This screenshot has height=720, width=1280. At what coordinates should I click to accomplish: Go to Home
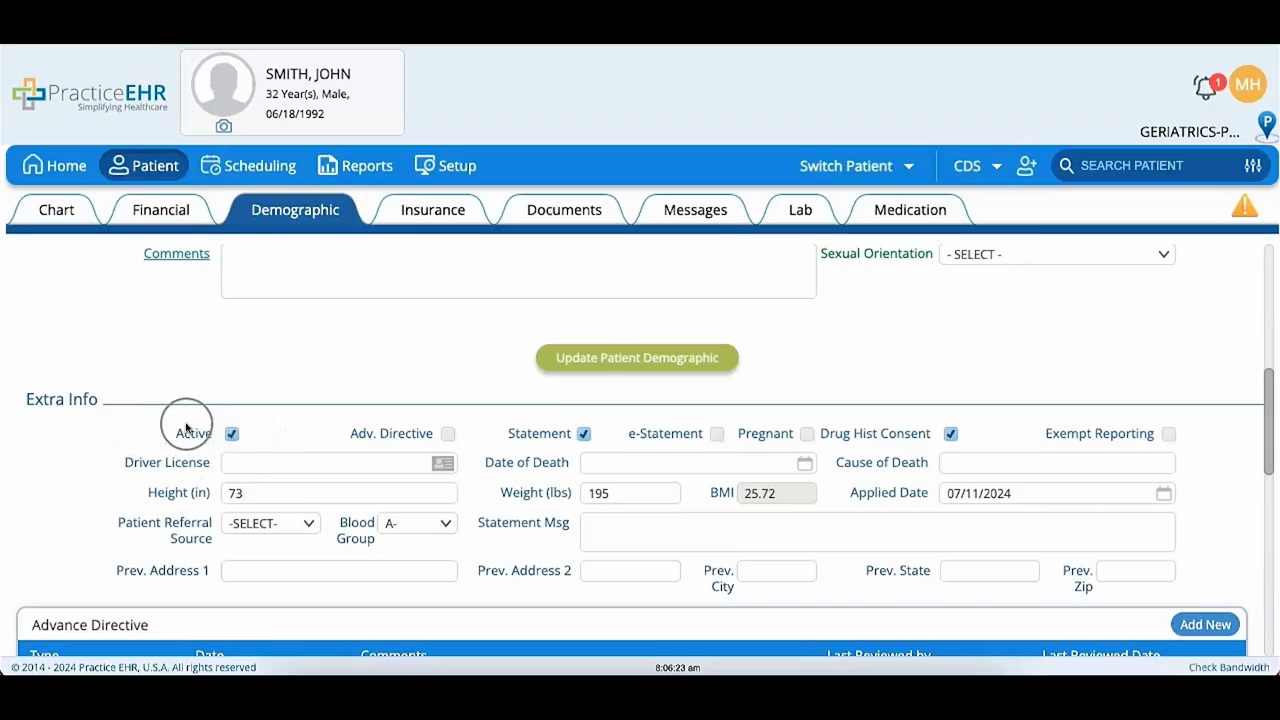[x=55, y=166]
